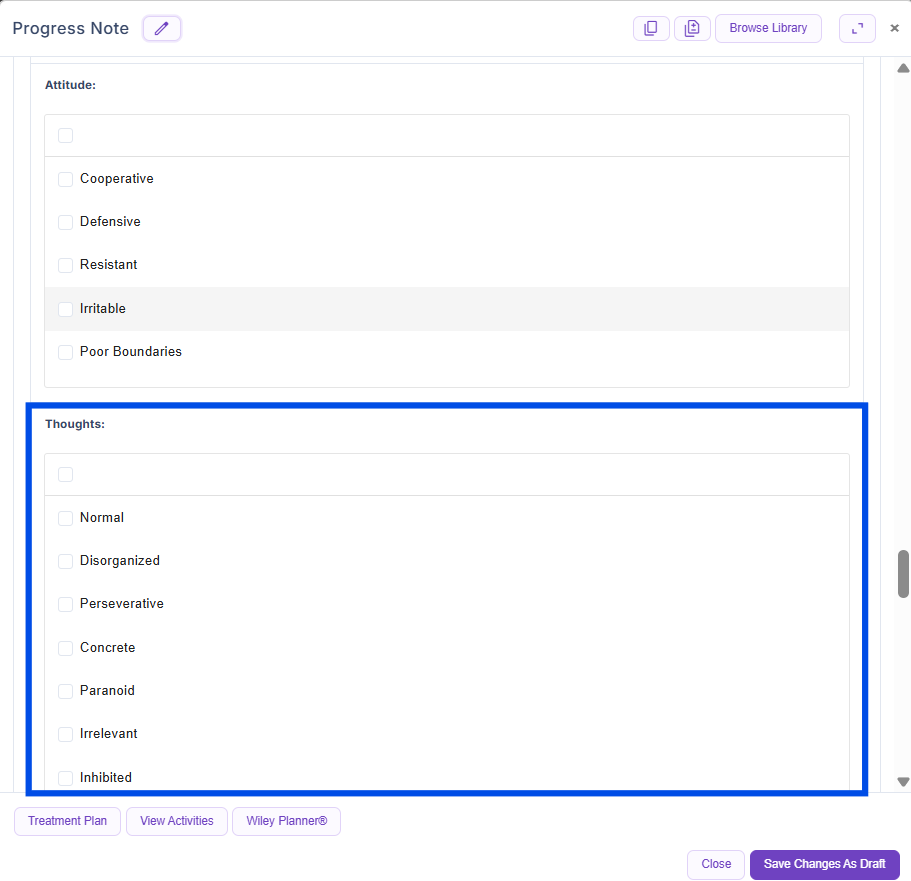Click the pencil edit icon beside Progress Note

[x=162, y=29]
